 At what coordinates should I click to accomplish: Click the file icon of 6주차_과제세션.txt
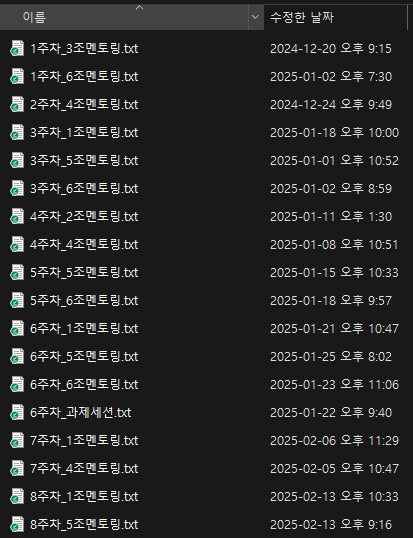click(17, 412)
